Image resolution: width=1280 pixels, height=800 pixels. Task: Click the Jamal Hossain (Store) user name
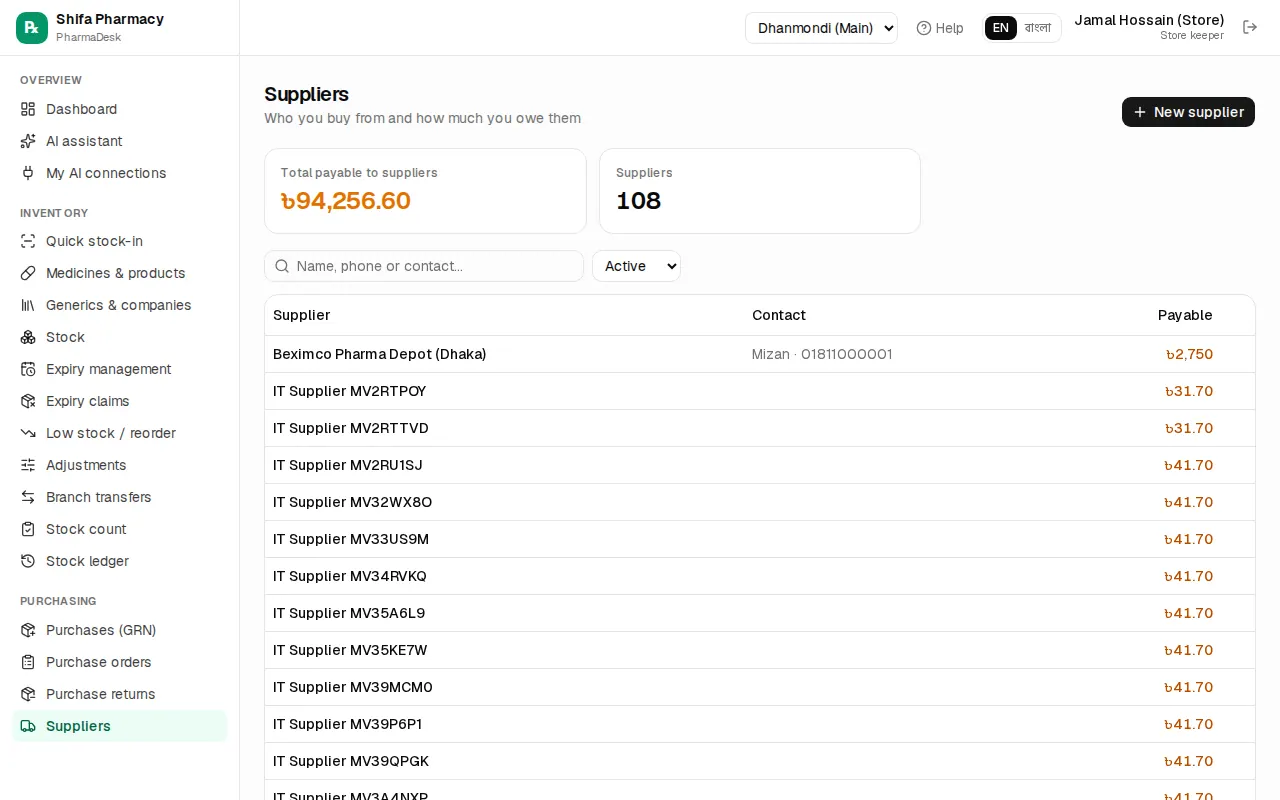coord(1149,20)
